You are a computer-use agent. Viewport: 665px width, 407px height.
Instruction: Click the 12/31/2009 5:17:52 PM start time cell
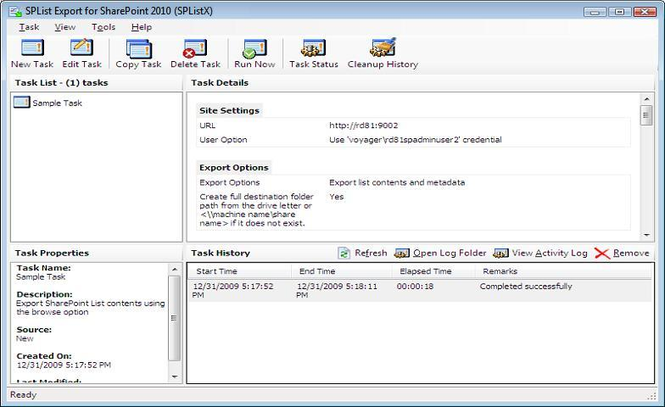click(x=233, y=290)
